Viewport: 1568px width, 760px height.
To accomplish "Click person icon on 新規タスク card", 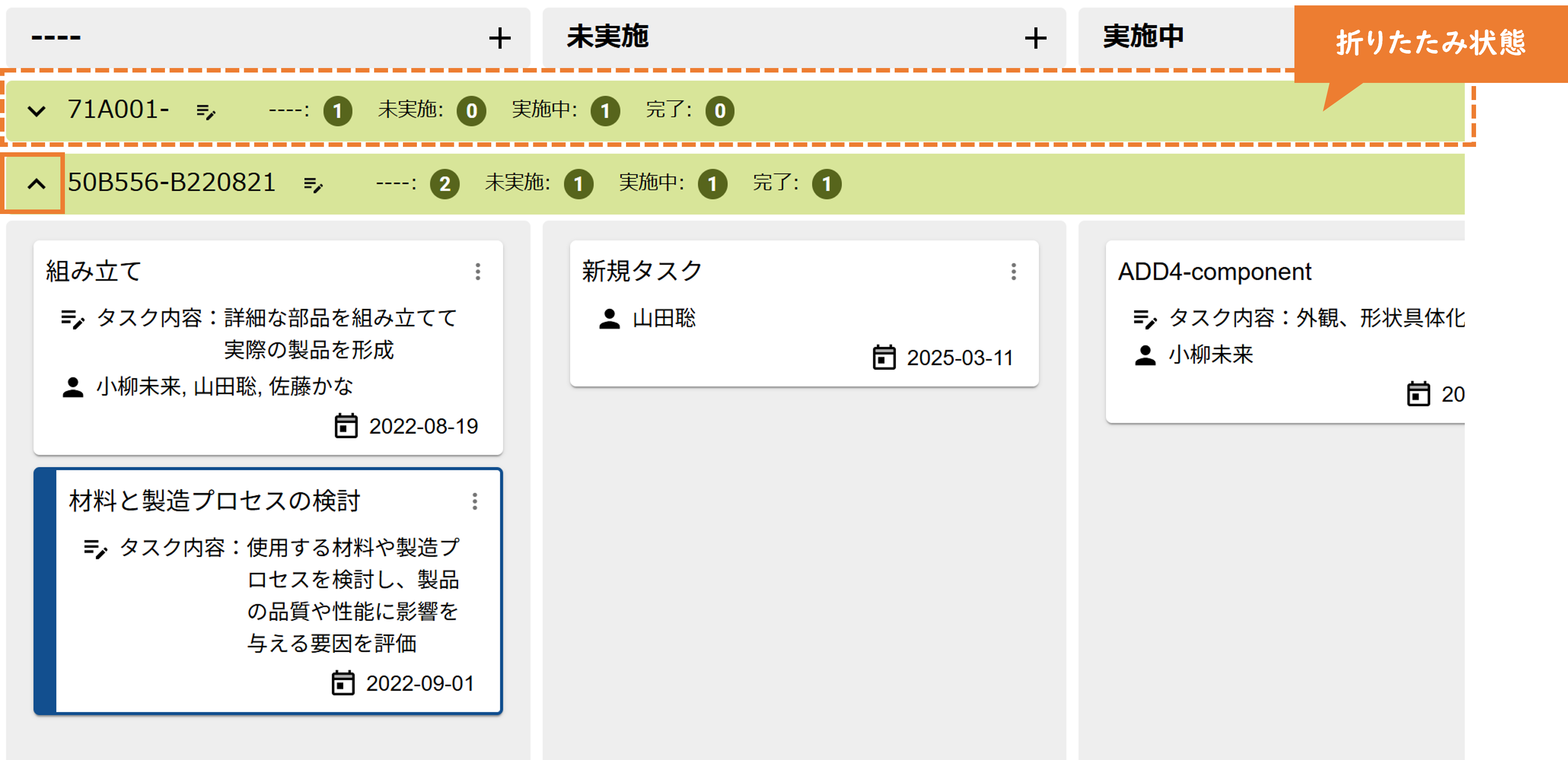I will pos(609,318).
